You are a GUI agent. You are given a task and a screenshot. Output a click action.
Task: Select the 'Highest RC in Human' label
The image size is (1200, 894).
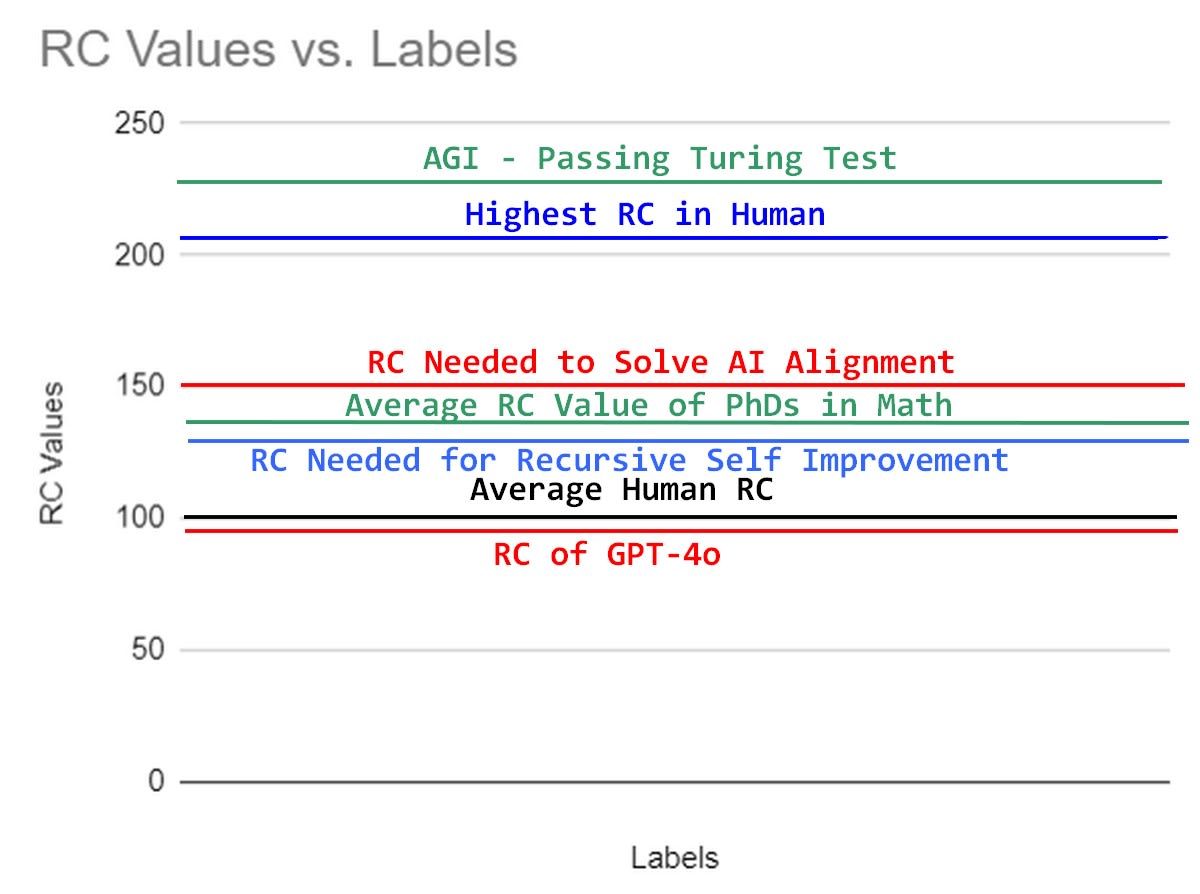pos(645,214)
